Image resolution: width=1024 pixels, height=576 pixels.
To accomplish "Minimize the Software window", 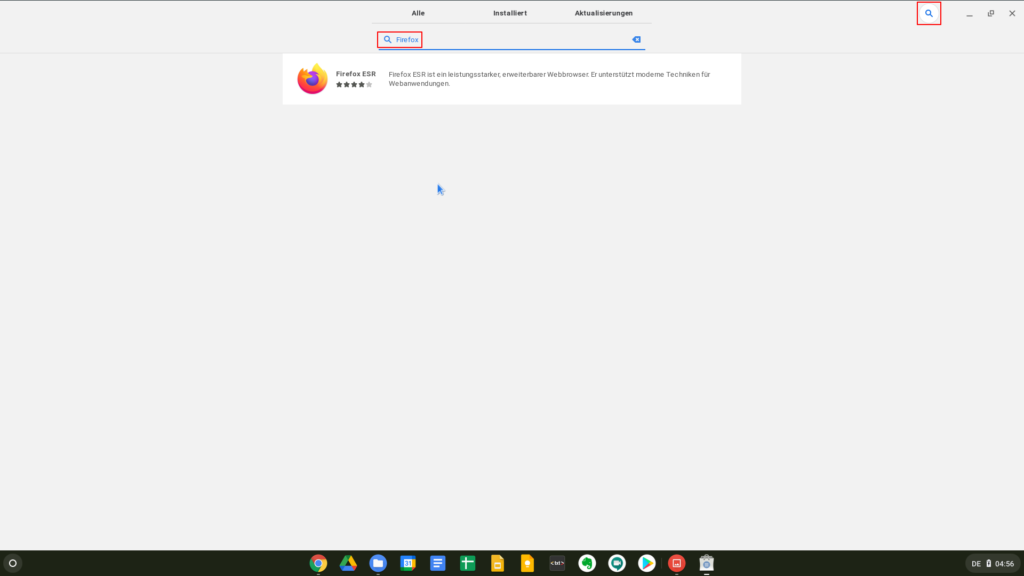I will click(969, 14).
